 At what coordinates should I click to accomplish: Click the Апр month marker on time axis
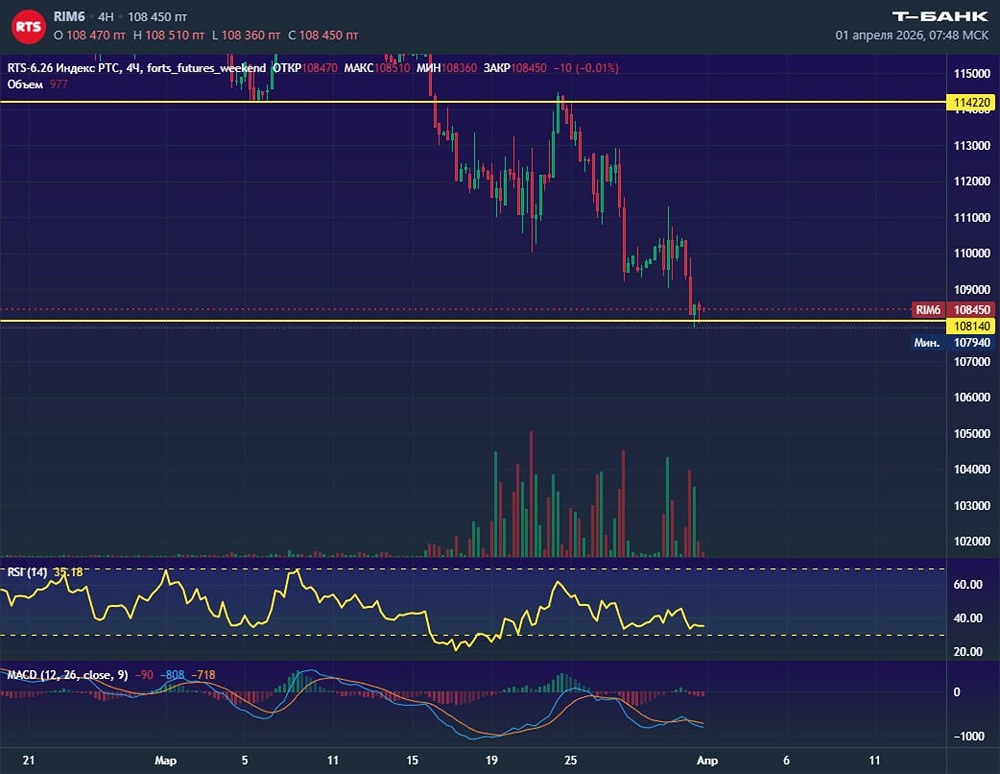point(708,761)
